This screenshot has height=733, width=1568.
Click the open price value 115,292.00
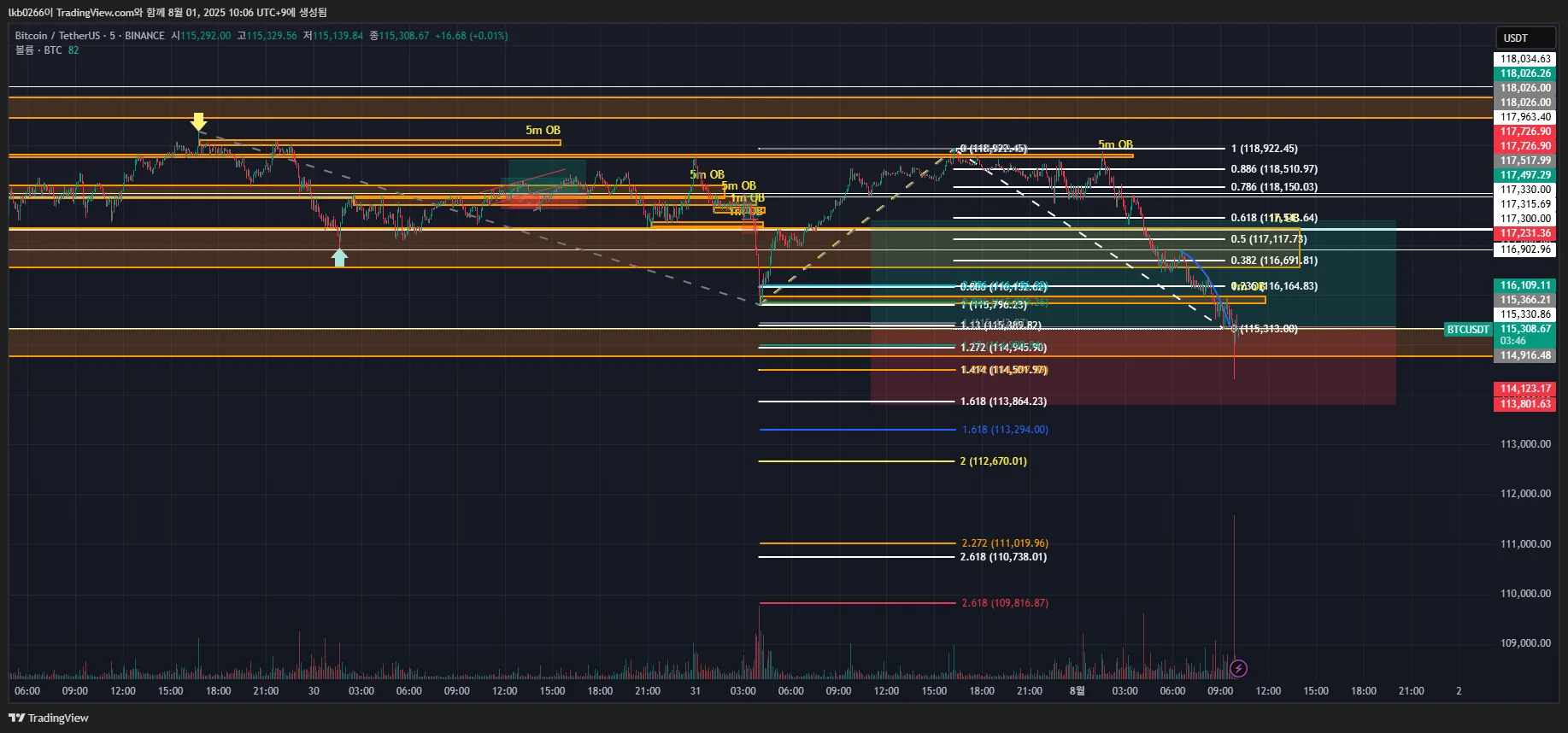point(205,36)
